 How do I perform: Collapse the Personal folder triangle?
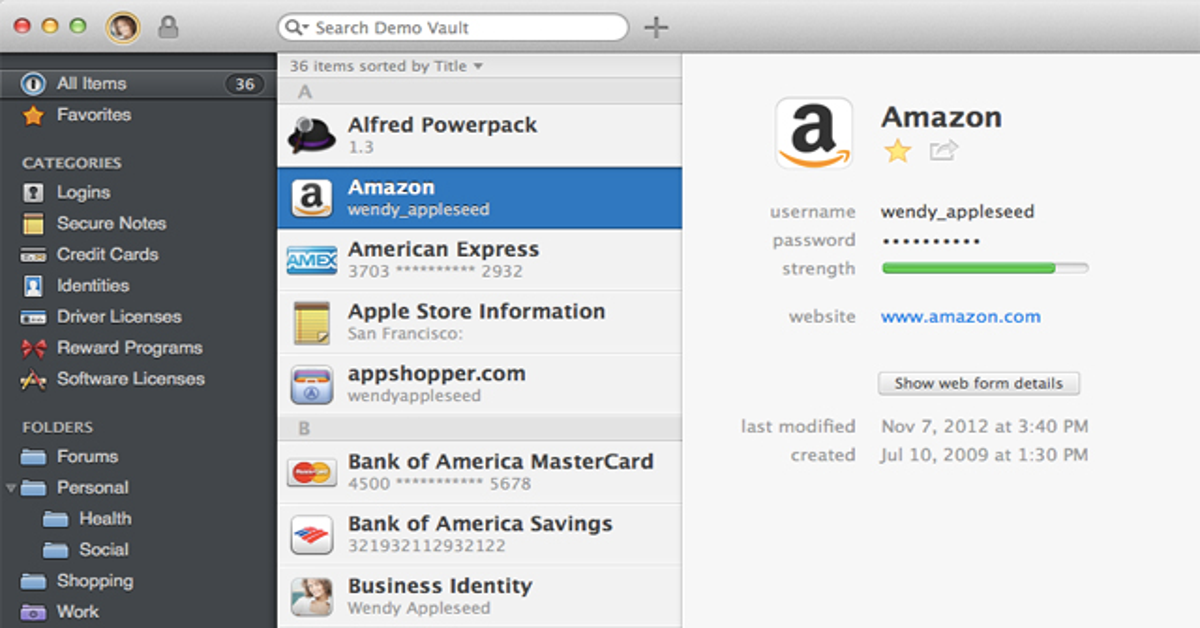point(11,488)
